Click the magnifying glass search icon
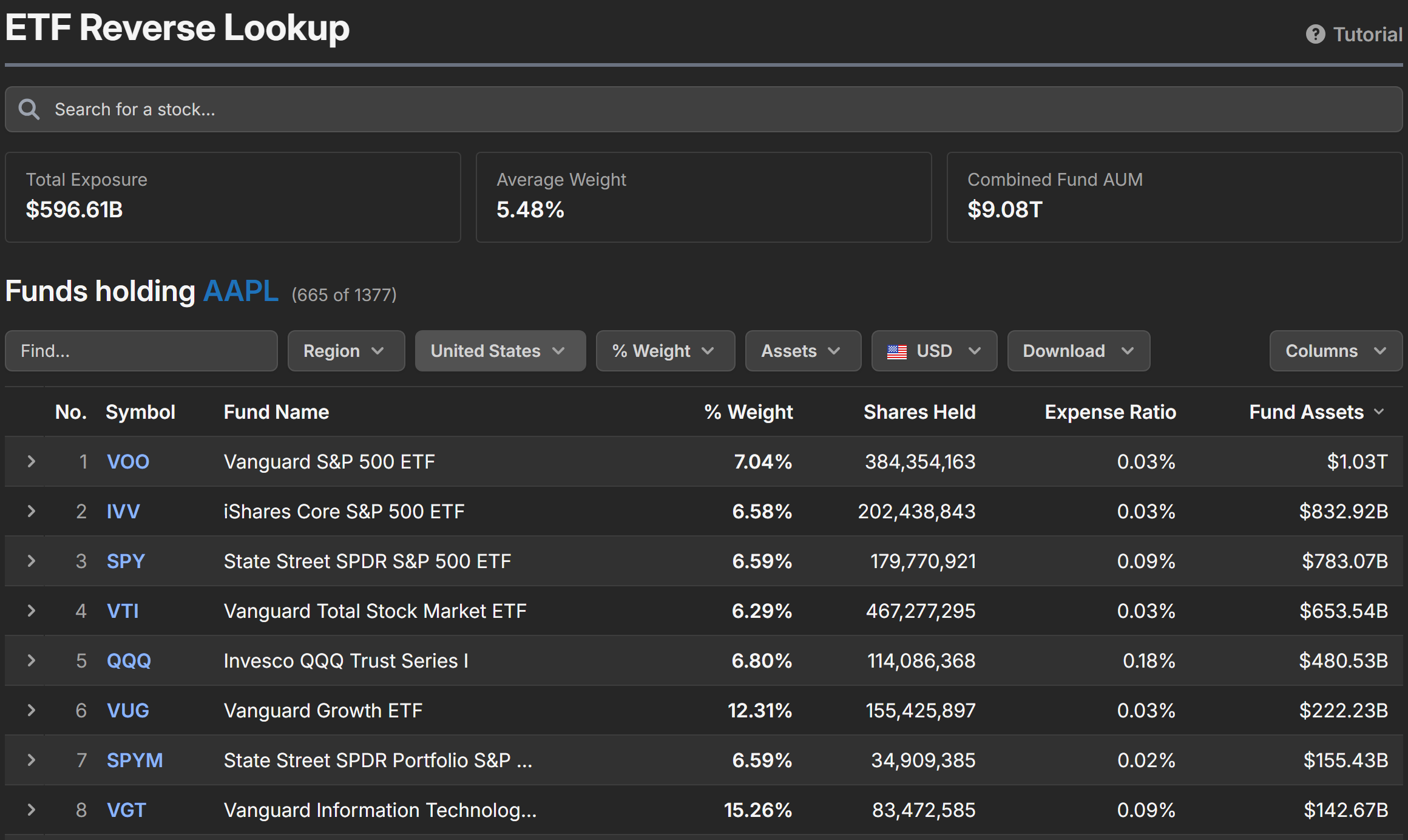 coord(29,109)
